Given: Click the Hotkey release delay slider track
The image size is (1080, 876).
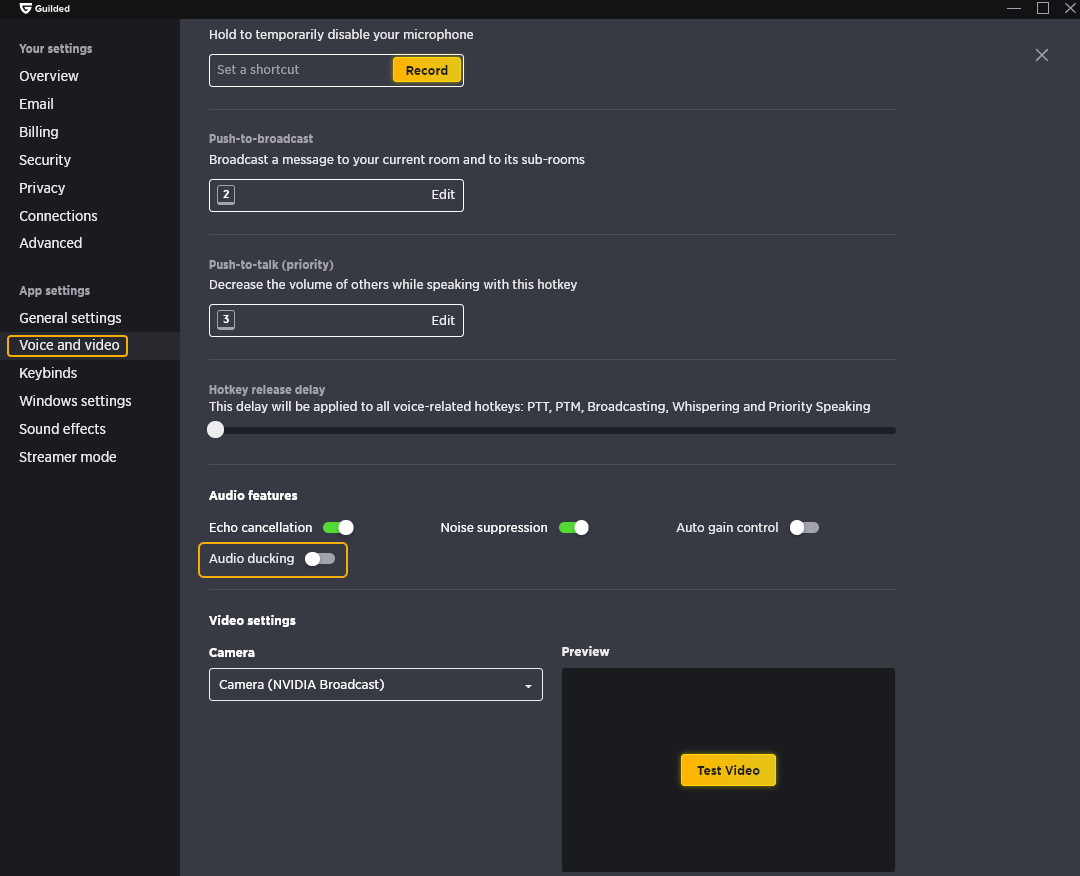Looking at the screenshot, I should (x=552, y=430).
